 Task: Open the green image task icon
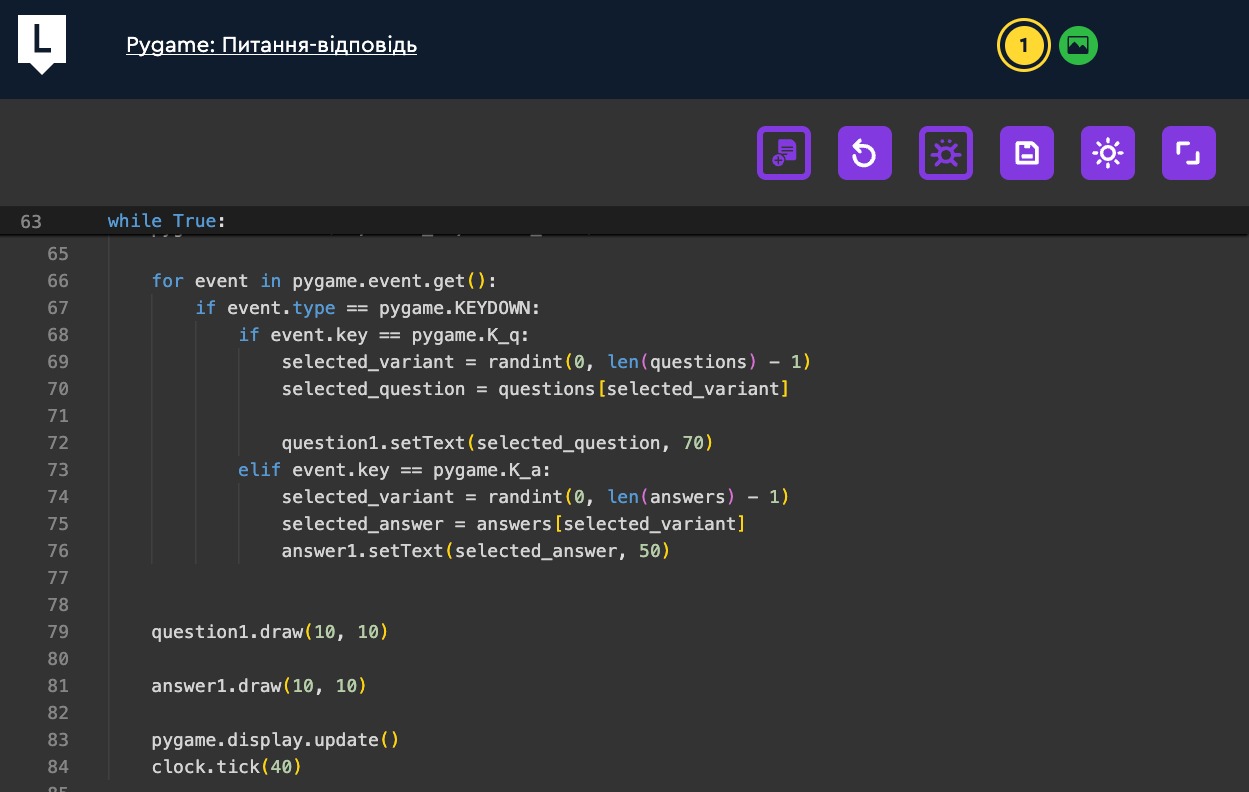point(1078,45)
